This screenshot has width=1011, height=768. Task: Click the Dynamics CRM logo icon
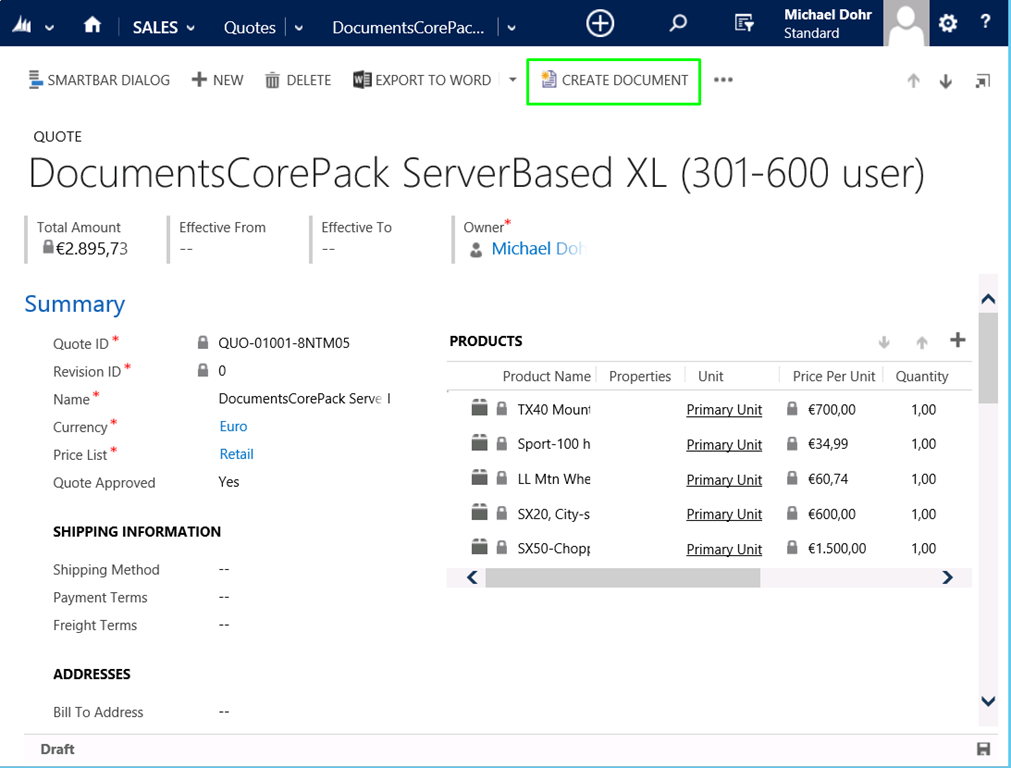click(23, 25)
